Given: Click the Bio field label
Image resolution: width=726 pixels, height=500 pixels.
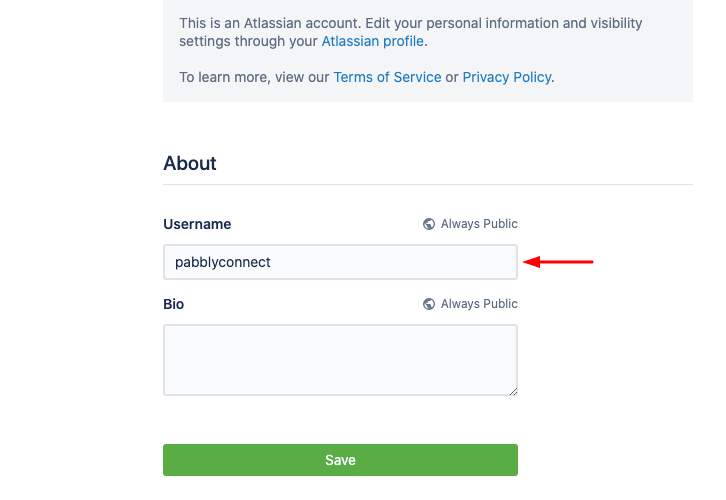Looking at the screenshot, I should pos(174,304).
